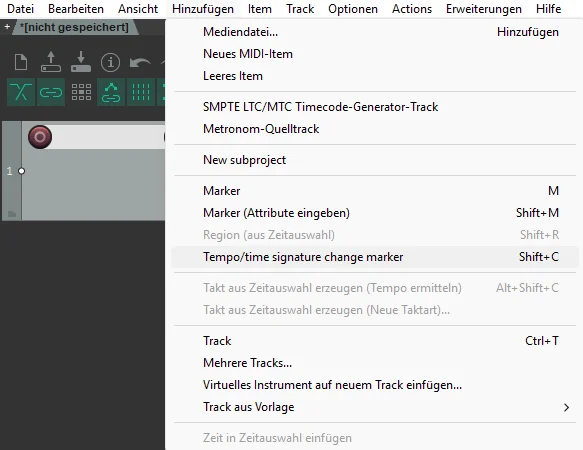Insert Marker with shortcut M
Viewport: 583px width, 450px height.
375,191
